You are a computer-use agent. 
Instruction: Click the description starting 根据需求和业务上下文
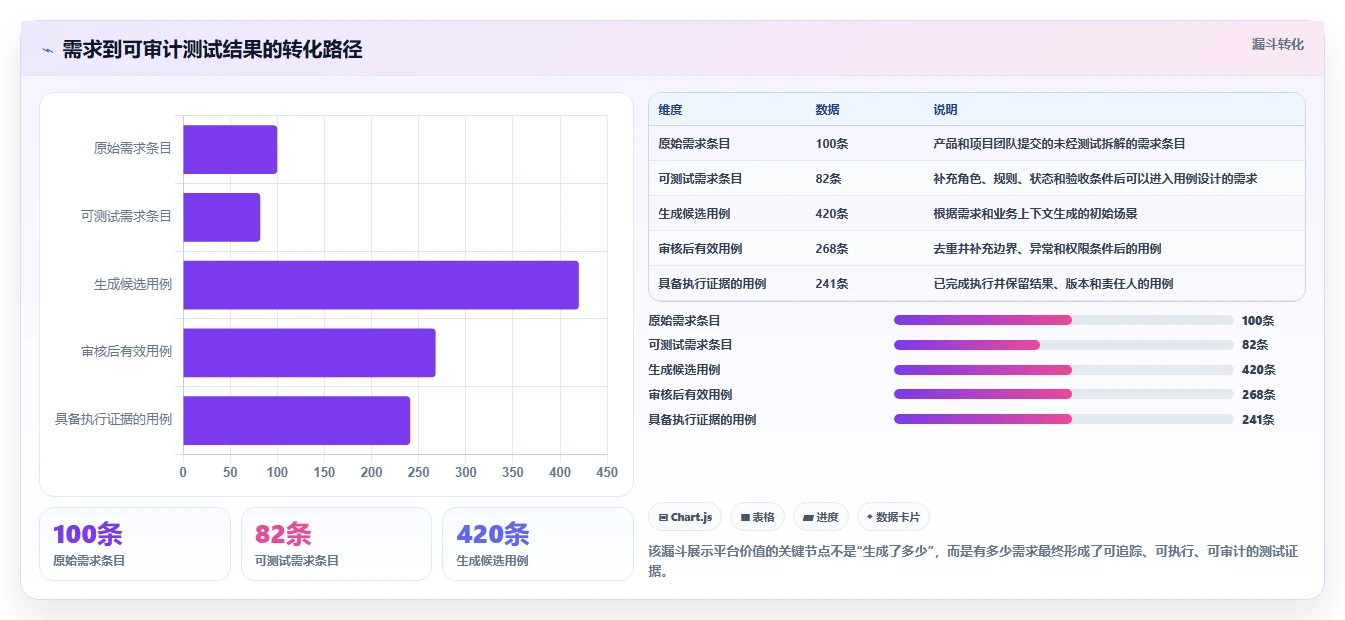(1035, 214)
